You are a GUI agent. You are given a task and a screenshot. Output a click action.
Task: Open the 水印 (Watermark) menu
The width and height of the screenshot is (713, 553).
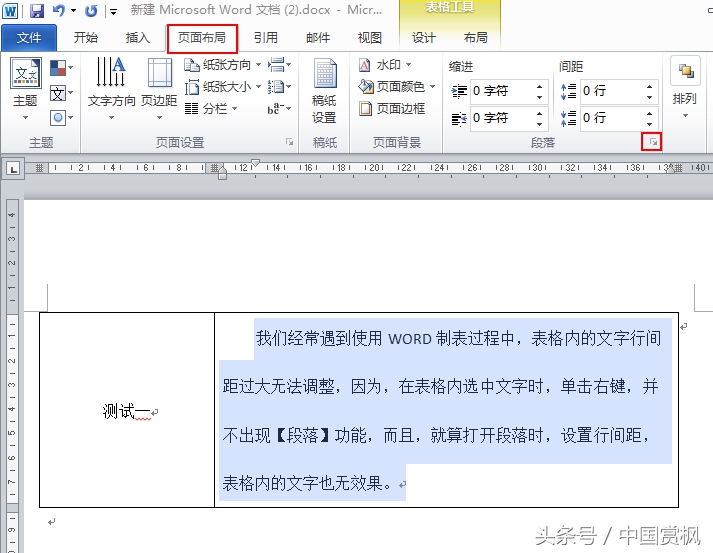click(385, 65)
